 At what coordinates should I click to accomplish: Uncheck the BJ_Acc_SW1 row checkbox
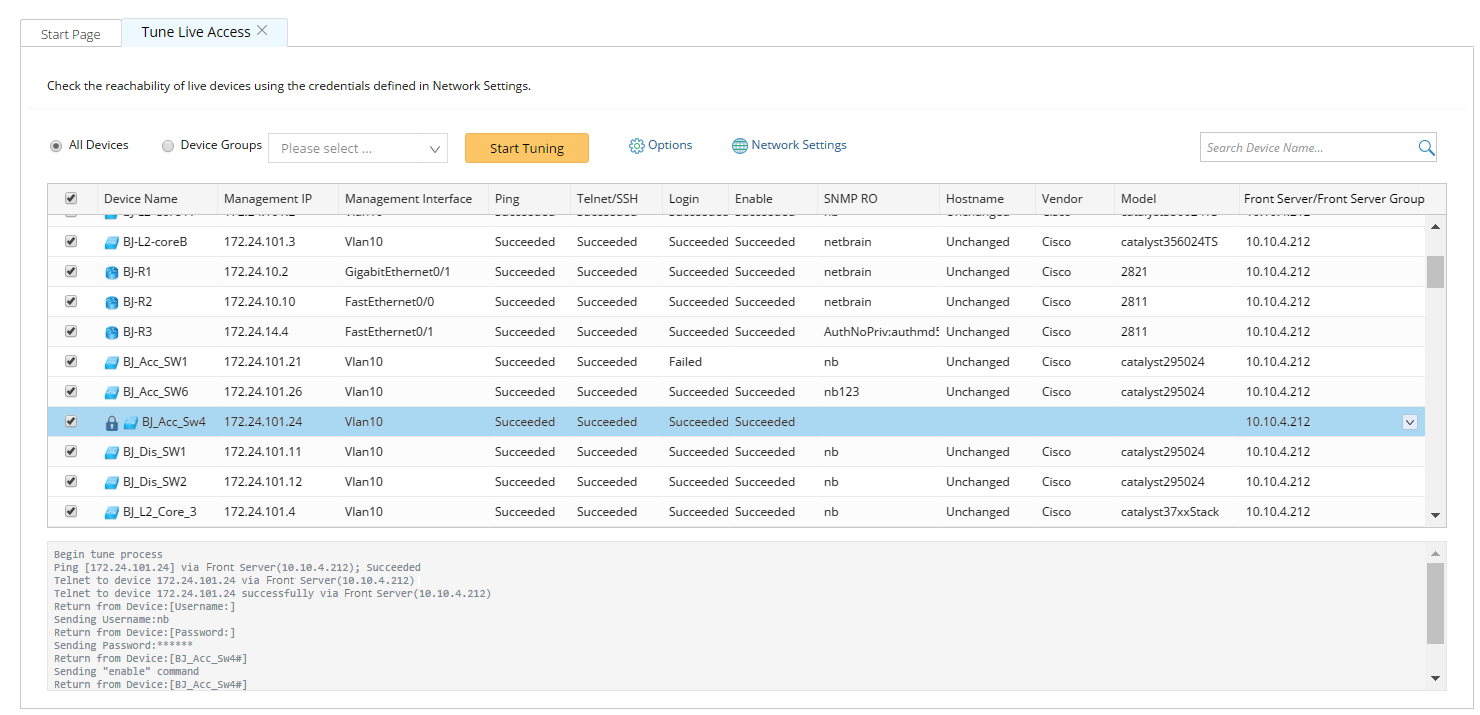click(71, 362)
